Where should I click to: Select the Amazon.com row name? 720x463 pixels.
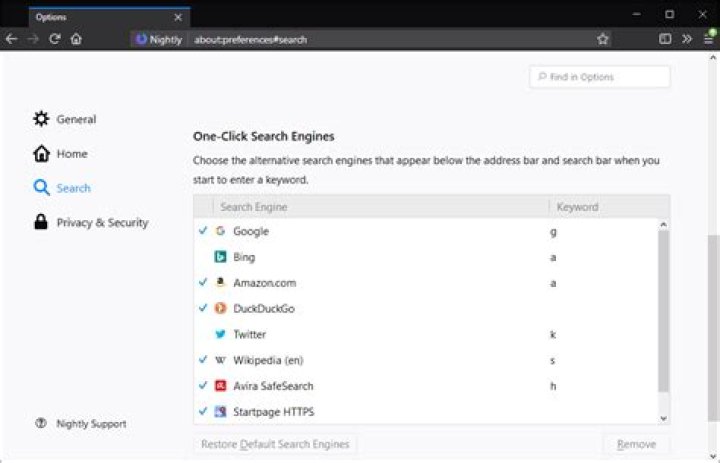tap(264, 283)
